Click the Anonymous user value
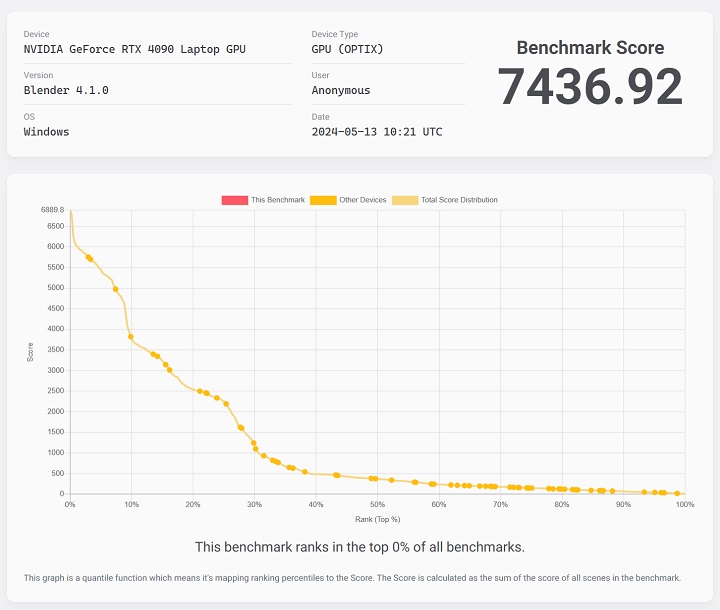Screen dimensions: 720x610 (x=341, y=90)
